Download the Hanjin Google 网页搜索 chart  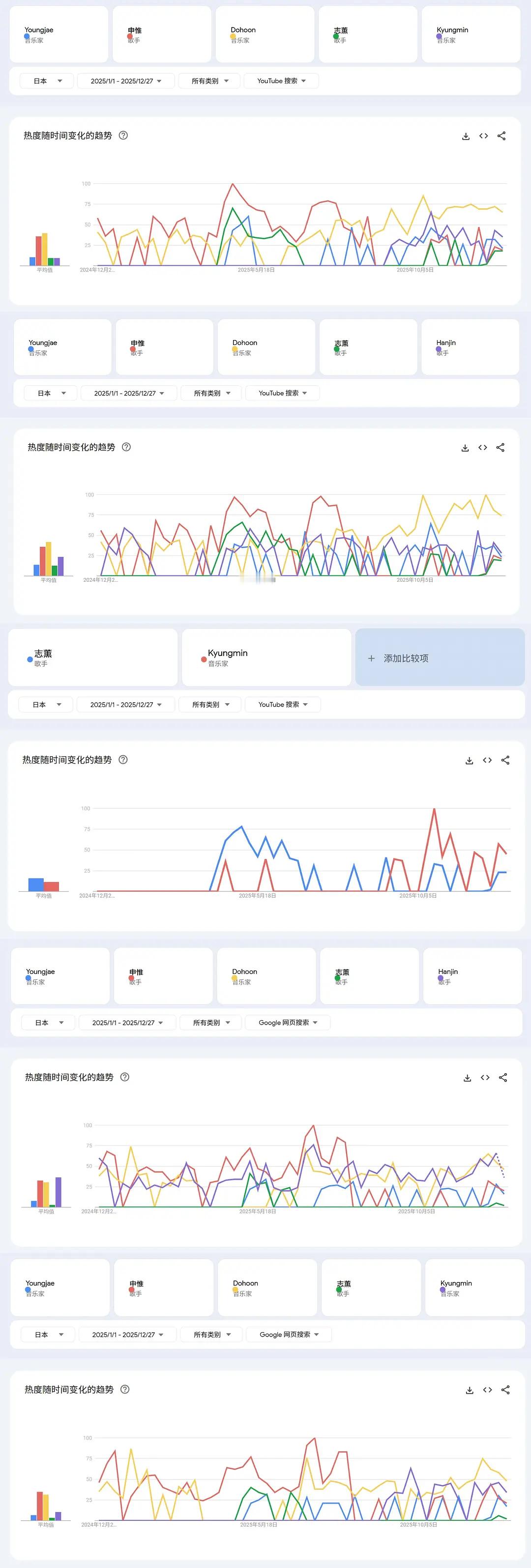(x=467, y=1078)
